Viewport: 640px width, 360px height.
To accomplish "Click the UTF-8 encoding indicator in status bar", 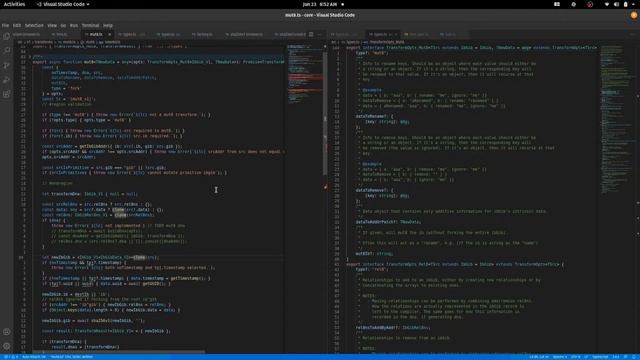I will (576, 357).
